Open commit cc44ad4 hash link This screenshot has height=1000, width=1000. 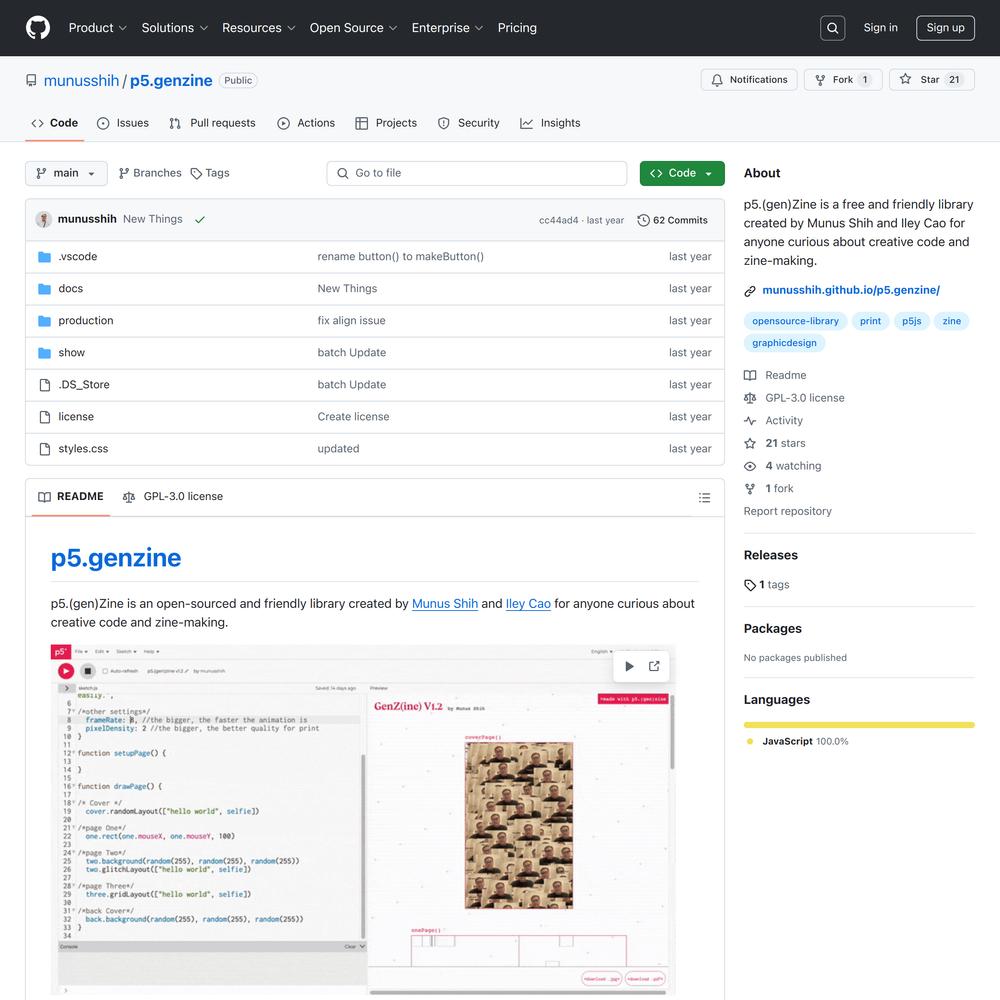tap(558, 221)
